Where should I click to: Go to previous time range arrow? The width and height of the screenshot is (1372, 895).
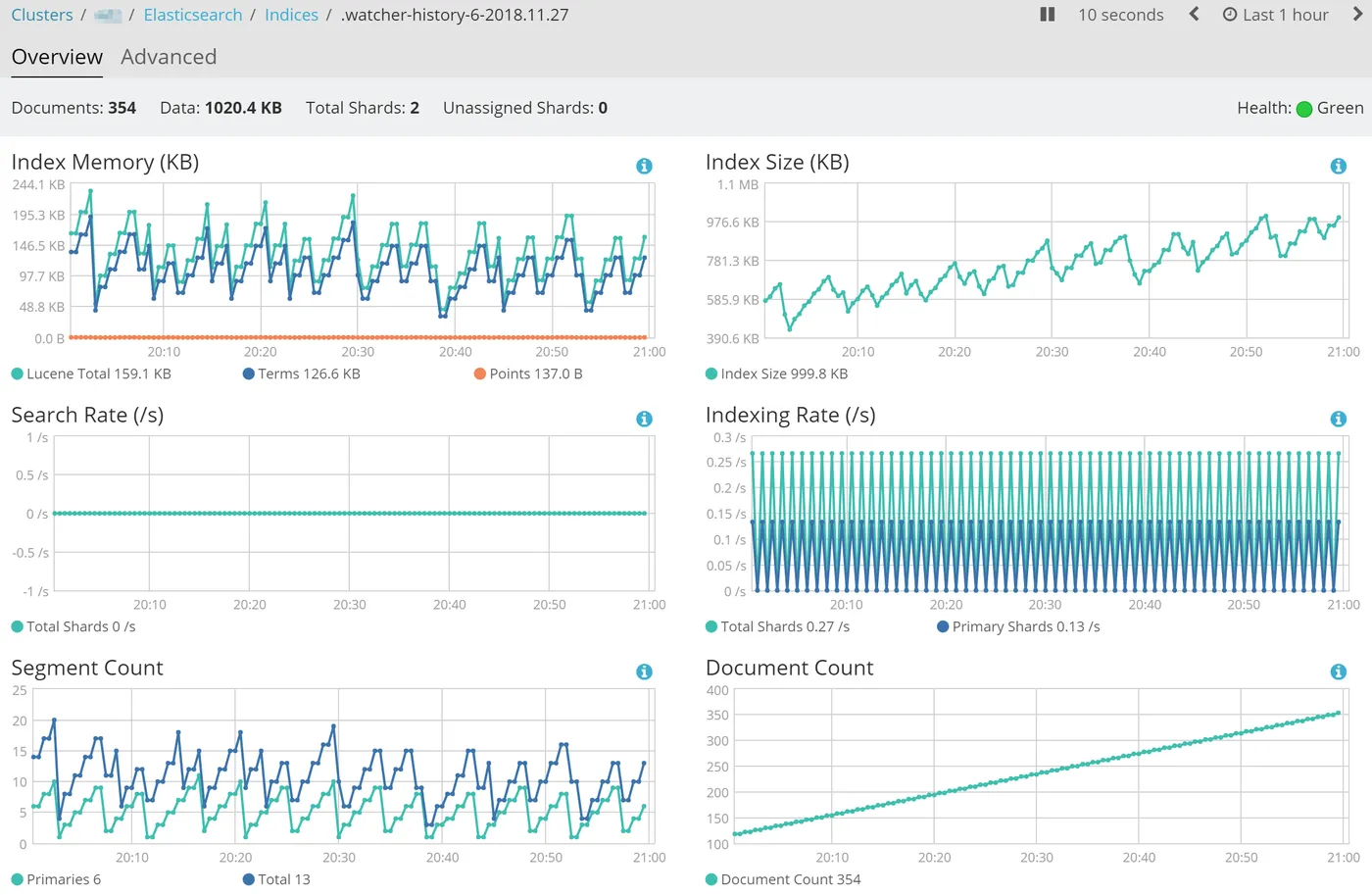[1194, 15]
